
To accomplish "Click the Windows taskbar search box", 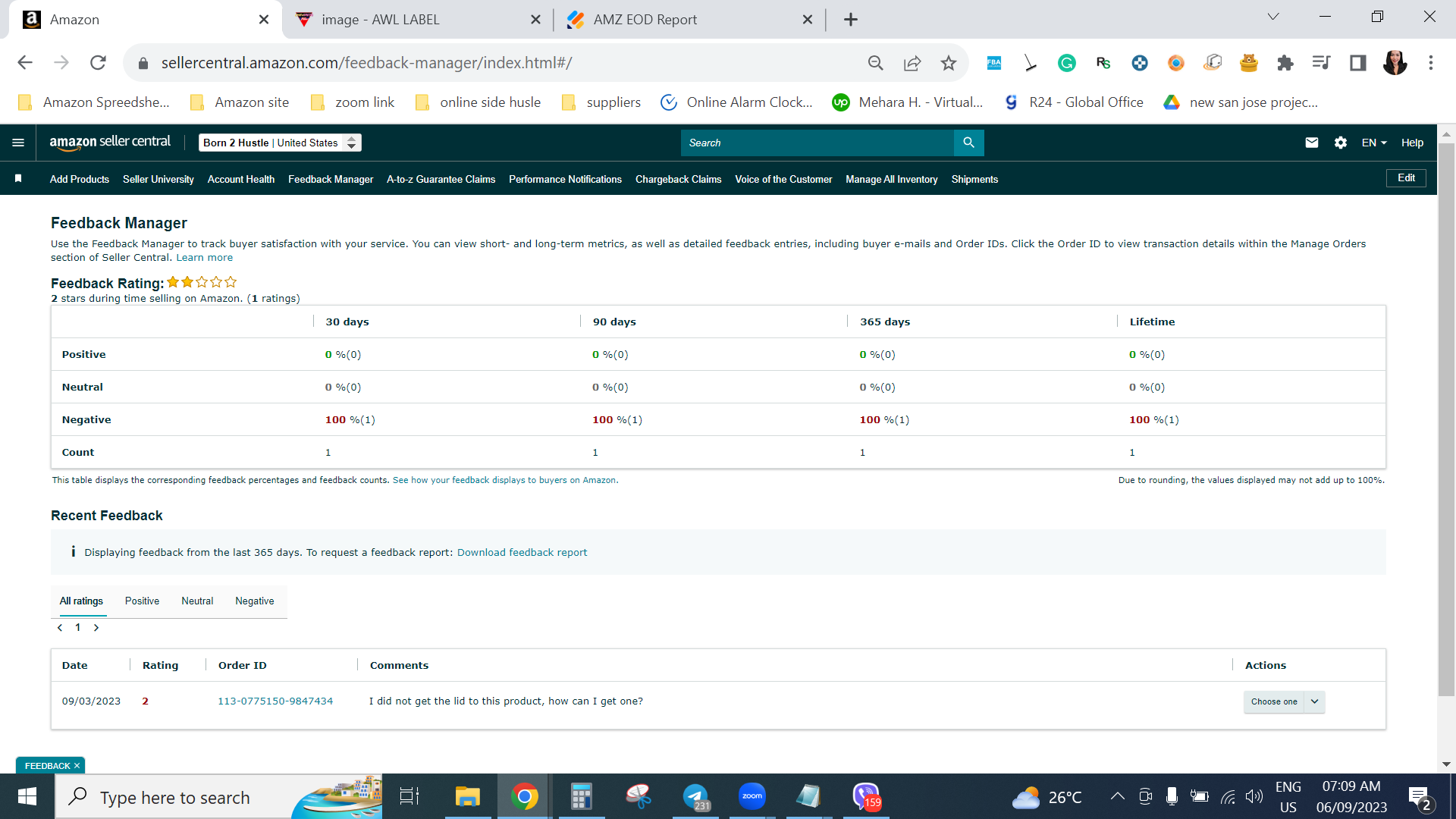I will point(218,797).
